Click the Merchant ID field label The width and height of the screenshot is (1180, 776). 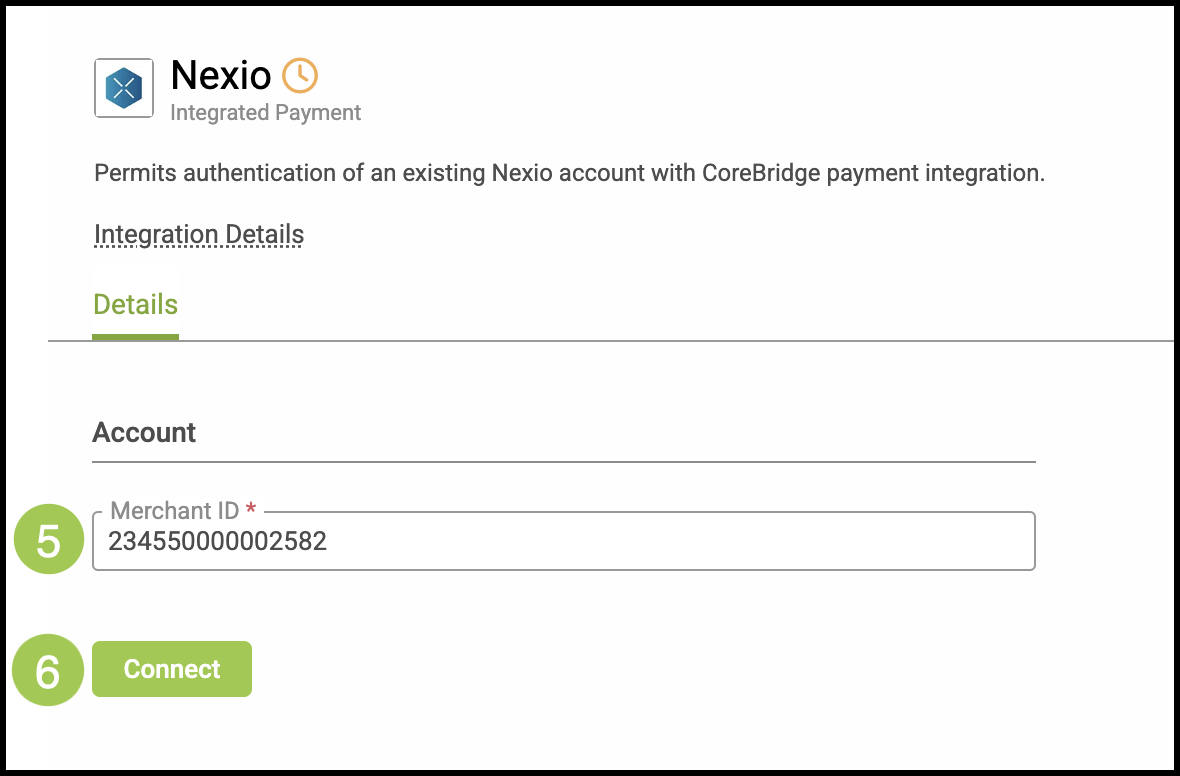174,511
